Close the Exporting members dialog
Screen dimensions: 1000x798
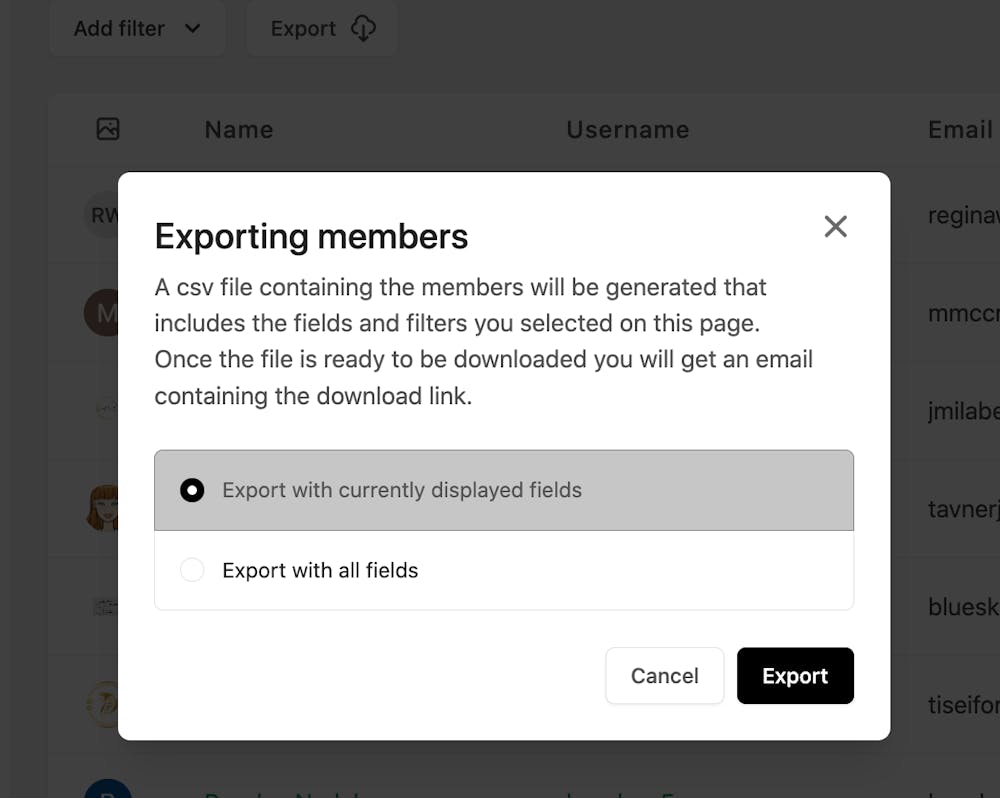pyautogui.click(x=835, y=227)
